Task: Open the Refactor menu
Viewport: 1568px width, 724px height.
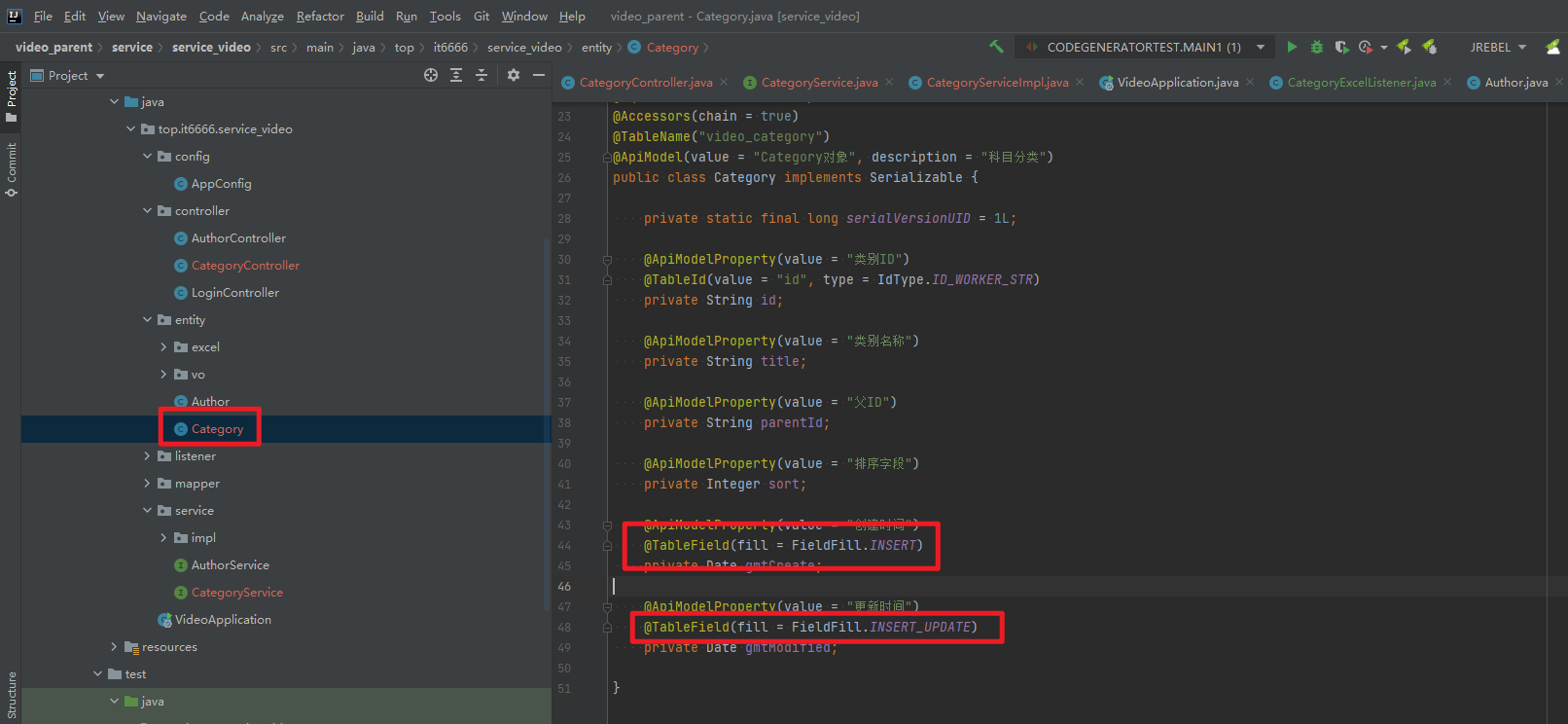Action: click(320, 16)
